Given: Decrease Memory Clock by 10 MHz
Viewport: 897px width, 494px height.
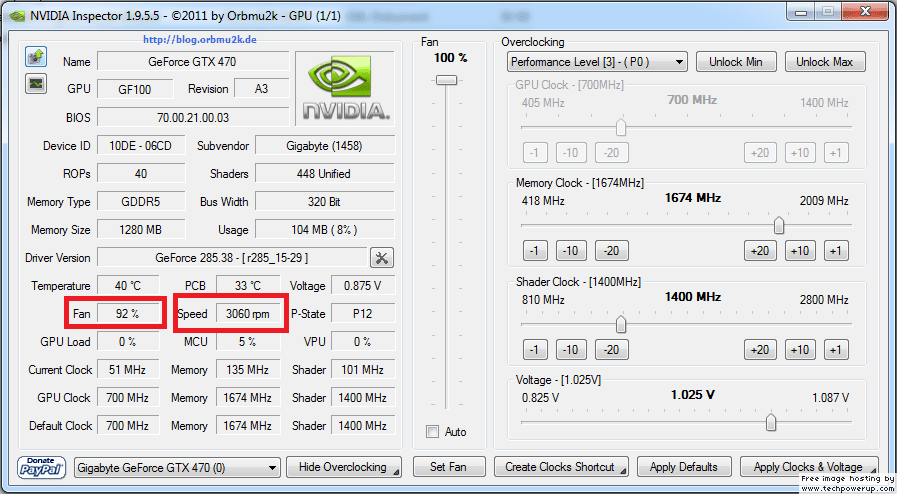Looking at the screenshot, I should 570,251.
